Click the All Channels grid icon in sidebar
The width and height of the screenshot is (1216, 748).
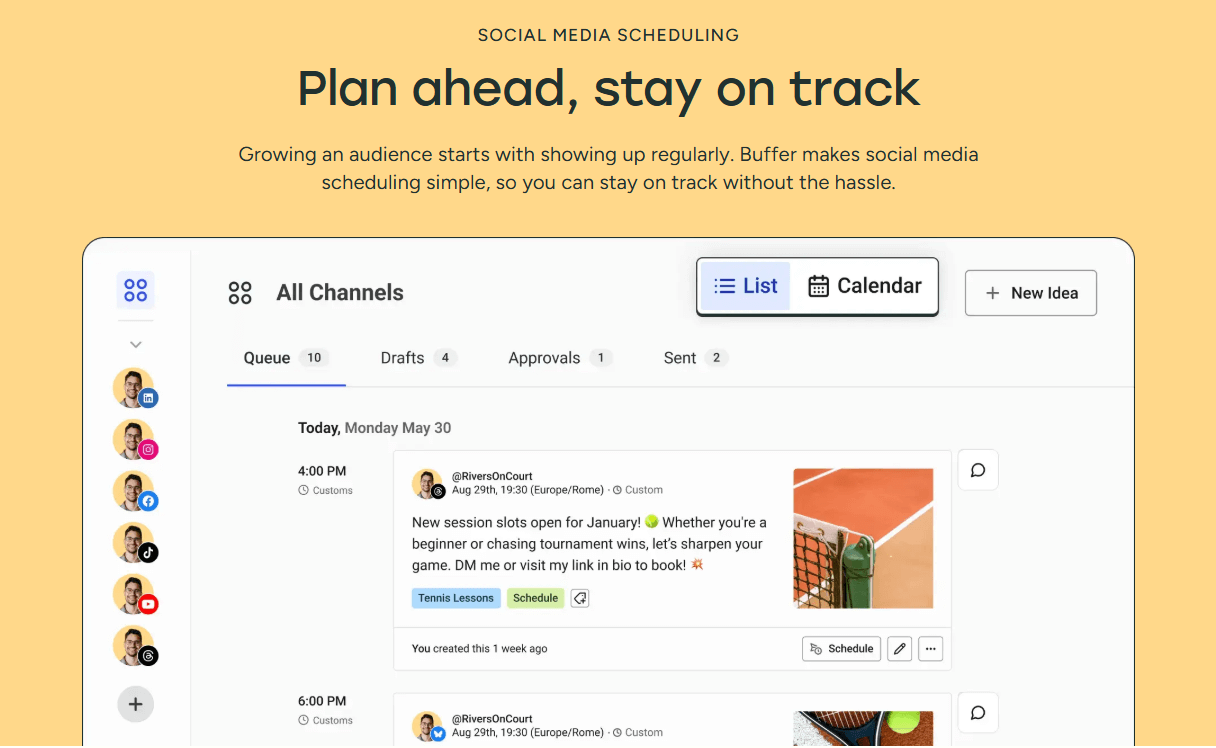[136, 291]
